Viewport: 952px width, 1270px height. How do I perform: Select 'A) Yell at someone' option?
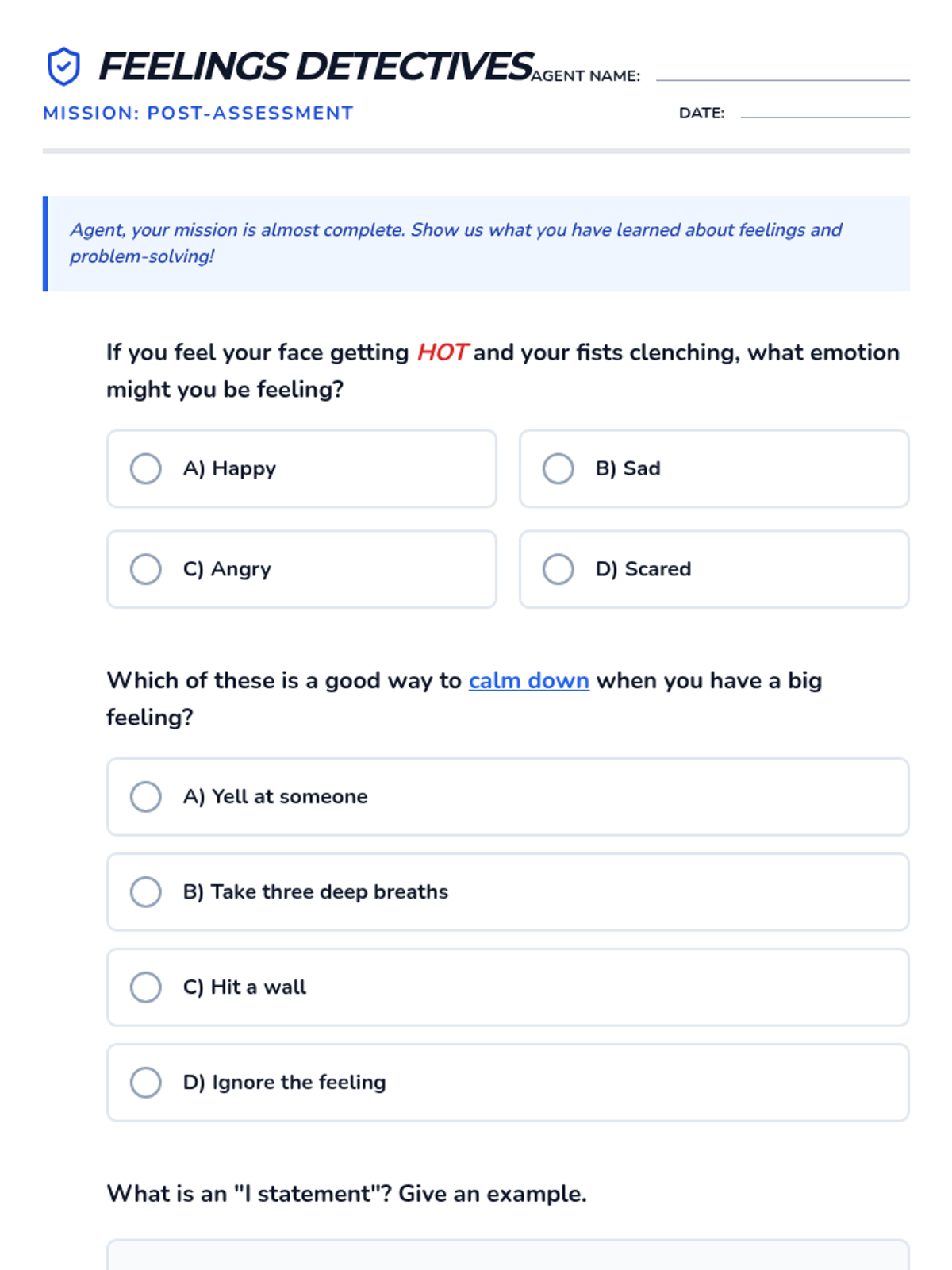click(146, 797)
